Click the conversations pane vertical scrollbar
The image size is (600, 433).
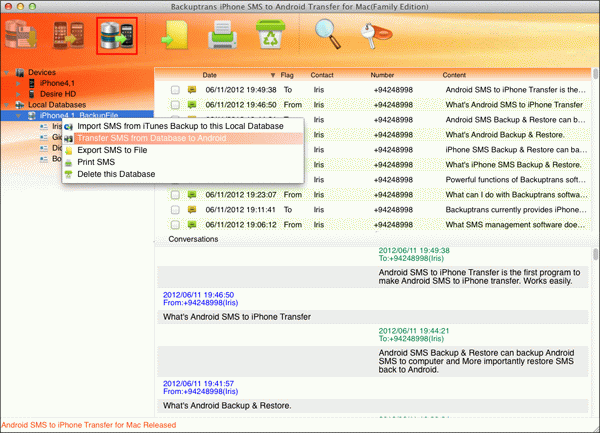tap(595, 254)
